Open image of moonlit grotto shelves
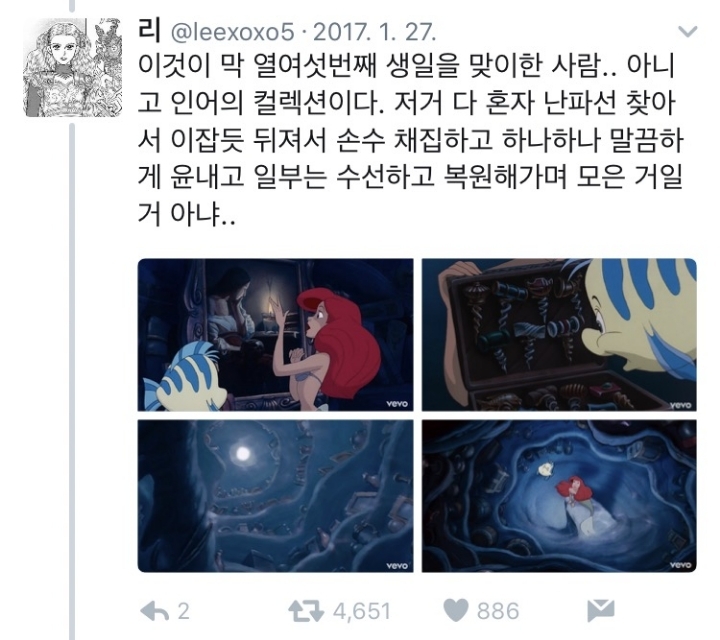The image size is (720, 640). (276, 496)
